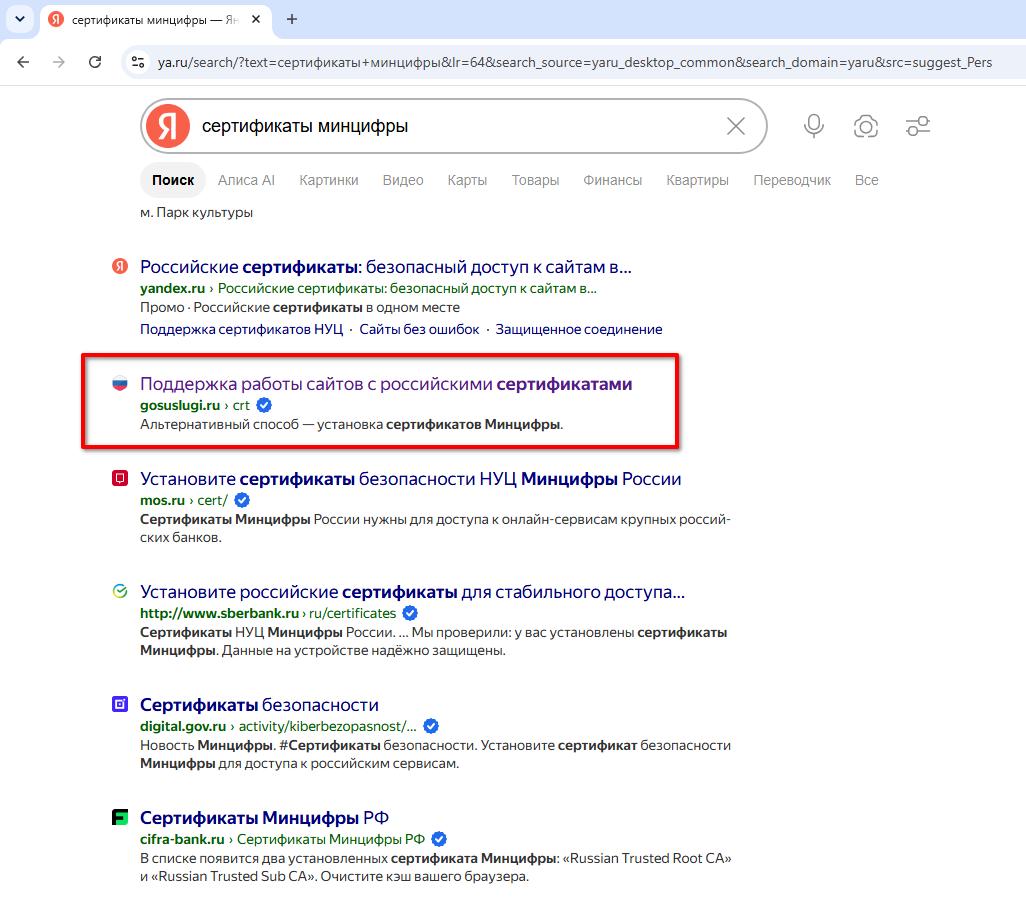Select the Поиск tab
This screenshot has height=912, width=1026.
(x=173, y=180)
